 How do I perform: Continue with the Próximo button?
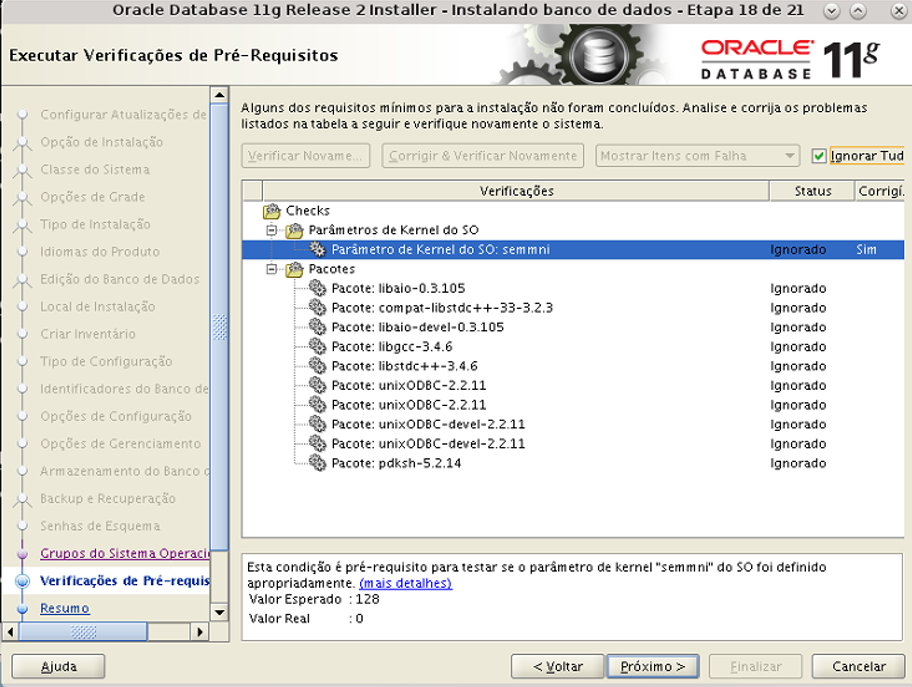tap(653, 667)
